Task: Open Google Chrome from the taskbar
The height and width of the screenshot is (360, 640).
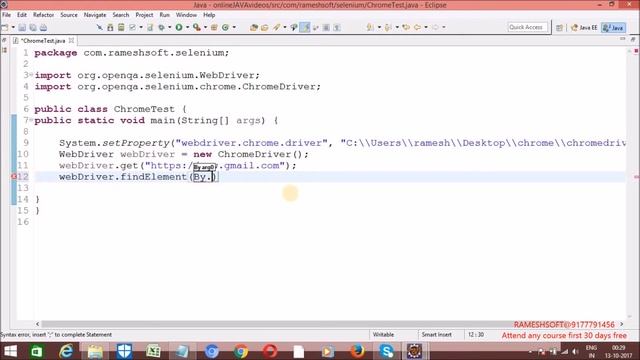Action: (x=241, y=351)
